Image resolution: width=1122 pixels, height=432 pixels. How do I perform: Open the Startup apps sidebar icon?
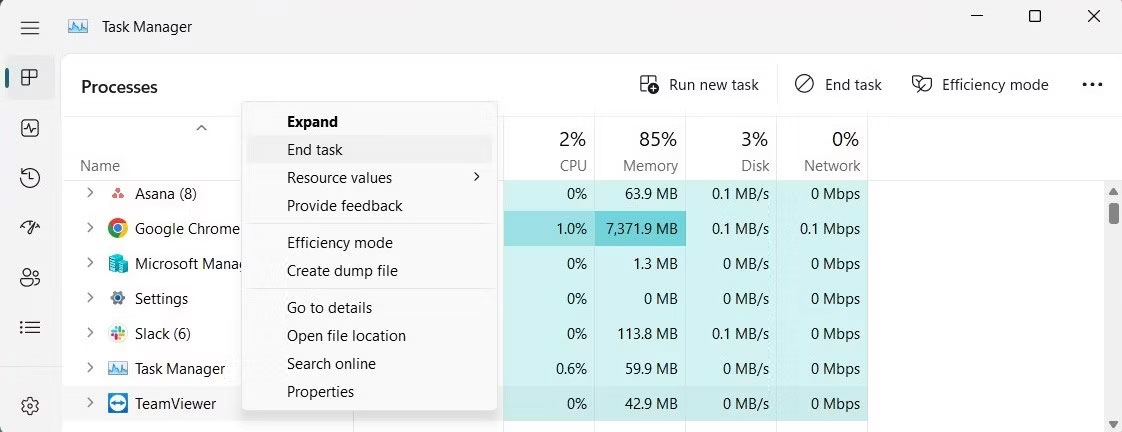29,227
